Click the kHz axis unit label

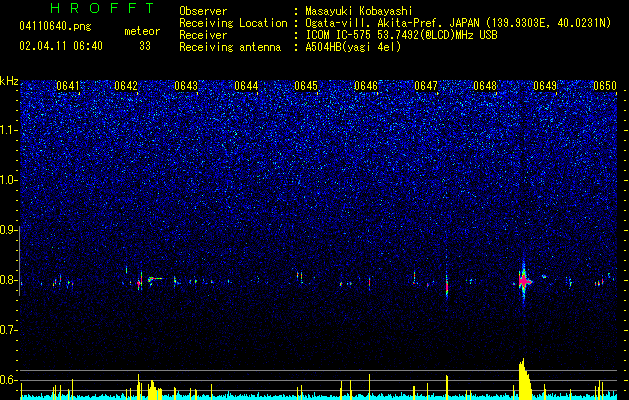pyautogui.click(x=9, y=81)
